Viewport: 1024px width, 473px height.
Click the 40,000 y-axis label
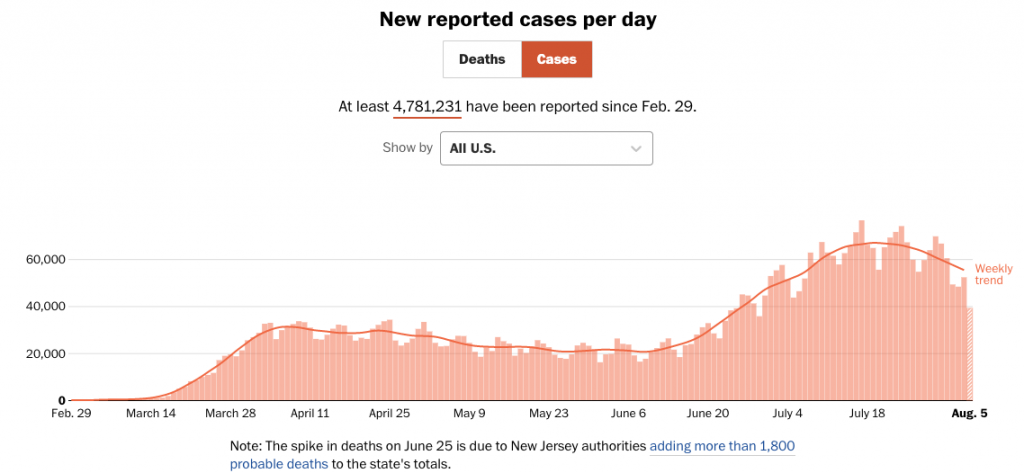point(44,307)
